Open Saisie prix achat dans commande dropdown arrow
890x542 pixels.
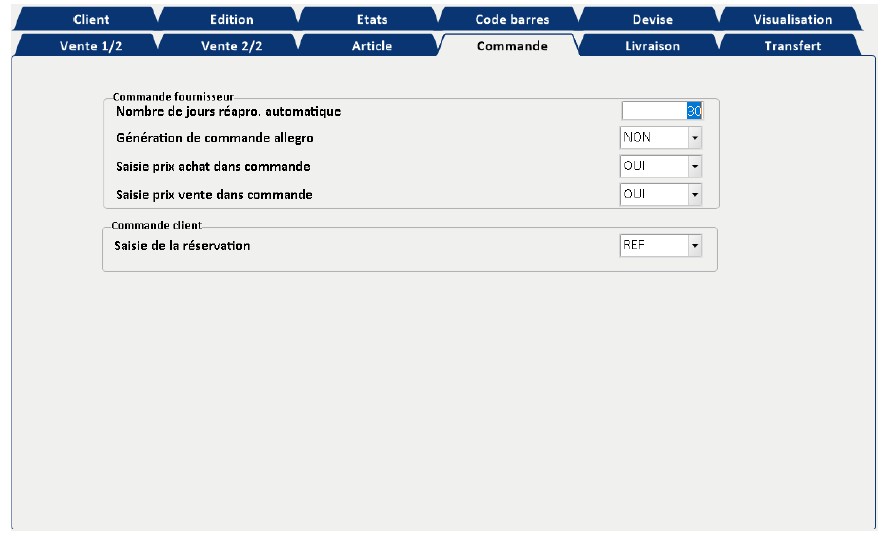(x=695, y=166)
